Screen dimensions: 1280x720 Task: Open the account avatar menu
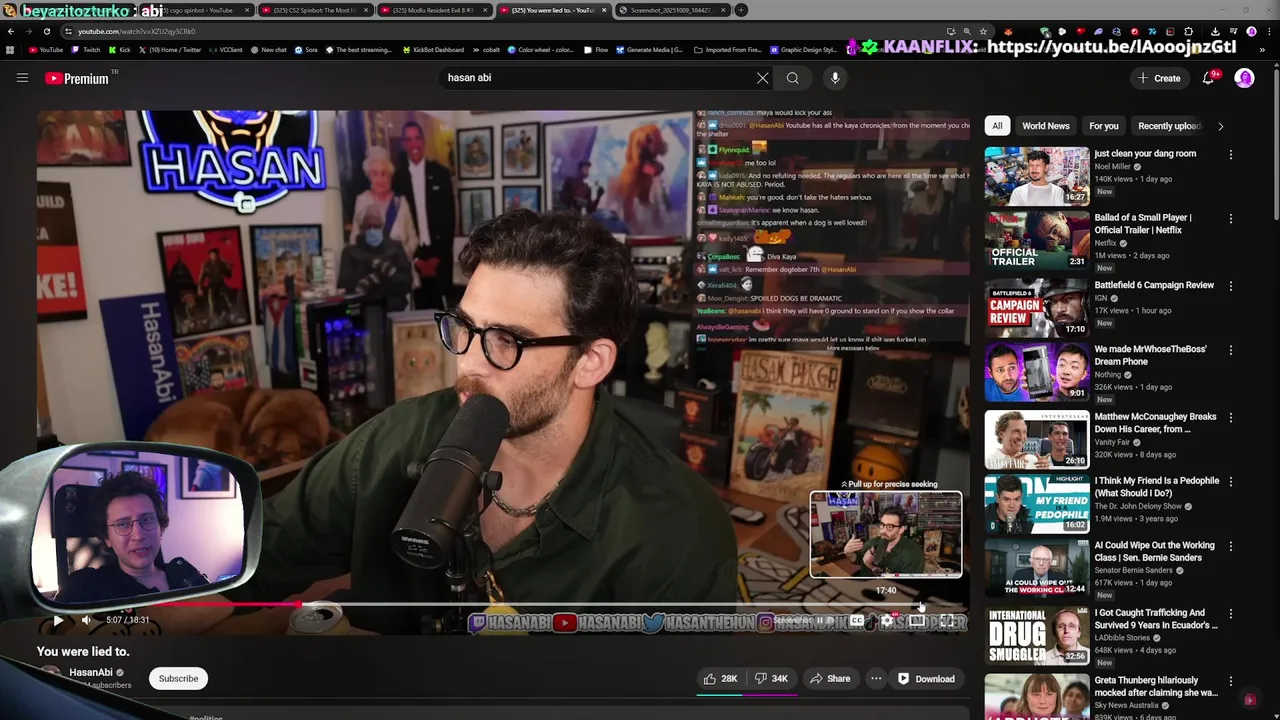point(1244,78)
